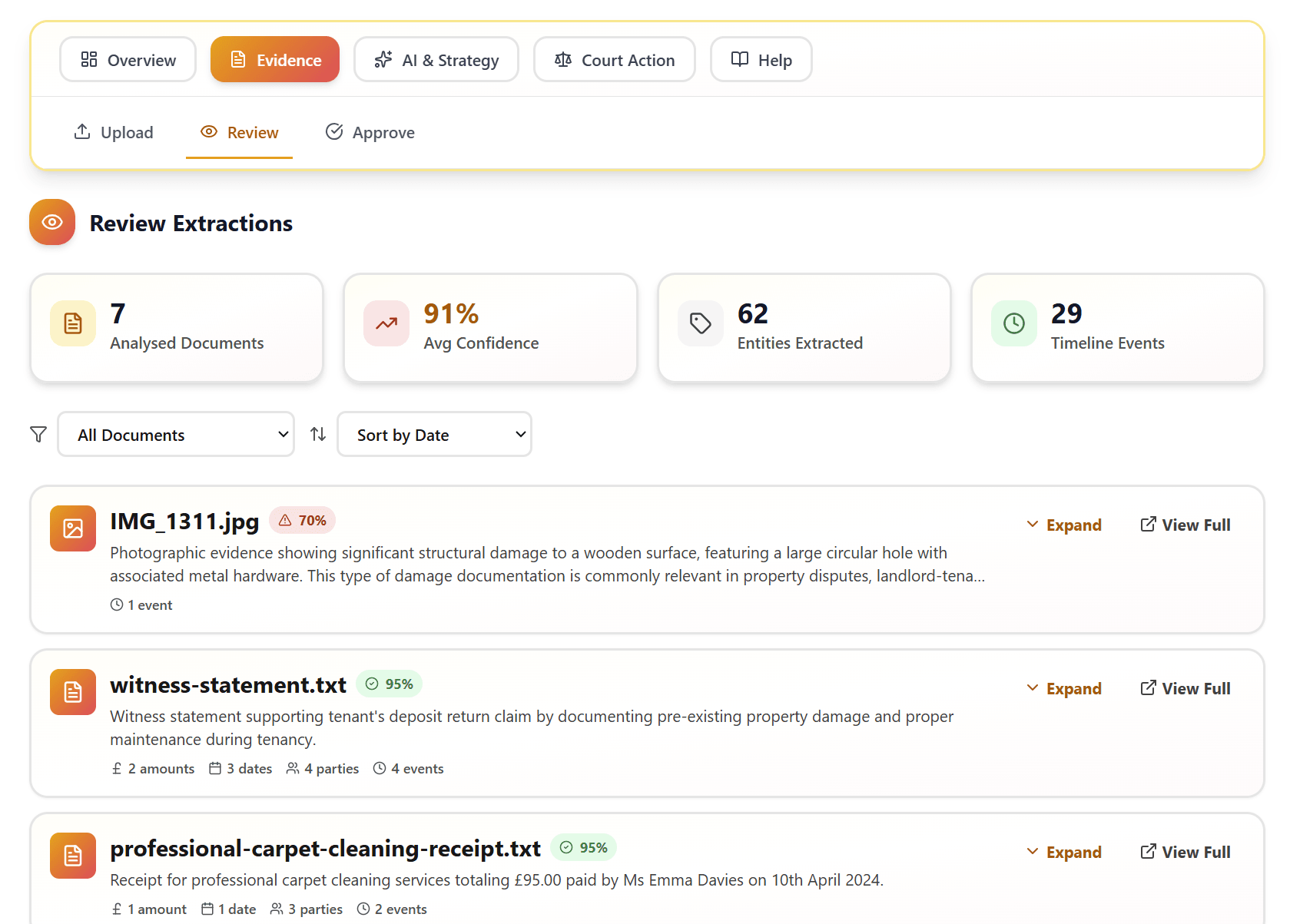View Full for IMG_1311.jpg
Image resolution: width=1290 pixels, height=924 pixels.
[x=1185, y=525]
